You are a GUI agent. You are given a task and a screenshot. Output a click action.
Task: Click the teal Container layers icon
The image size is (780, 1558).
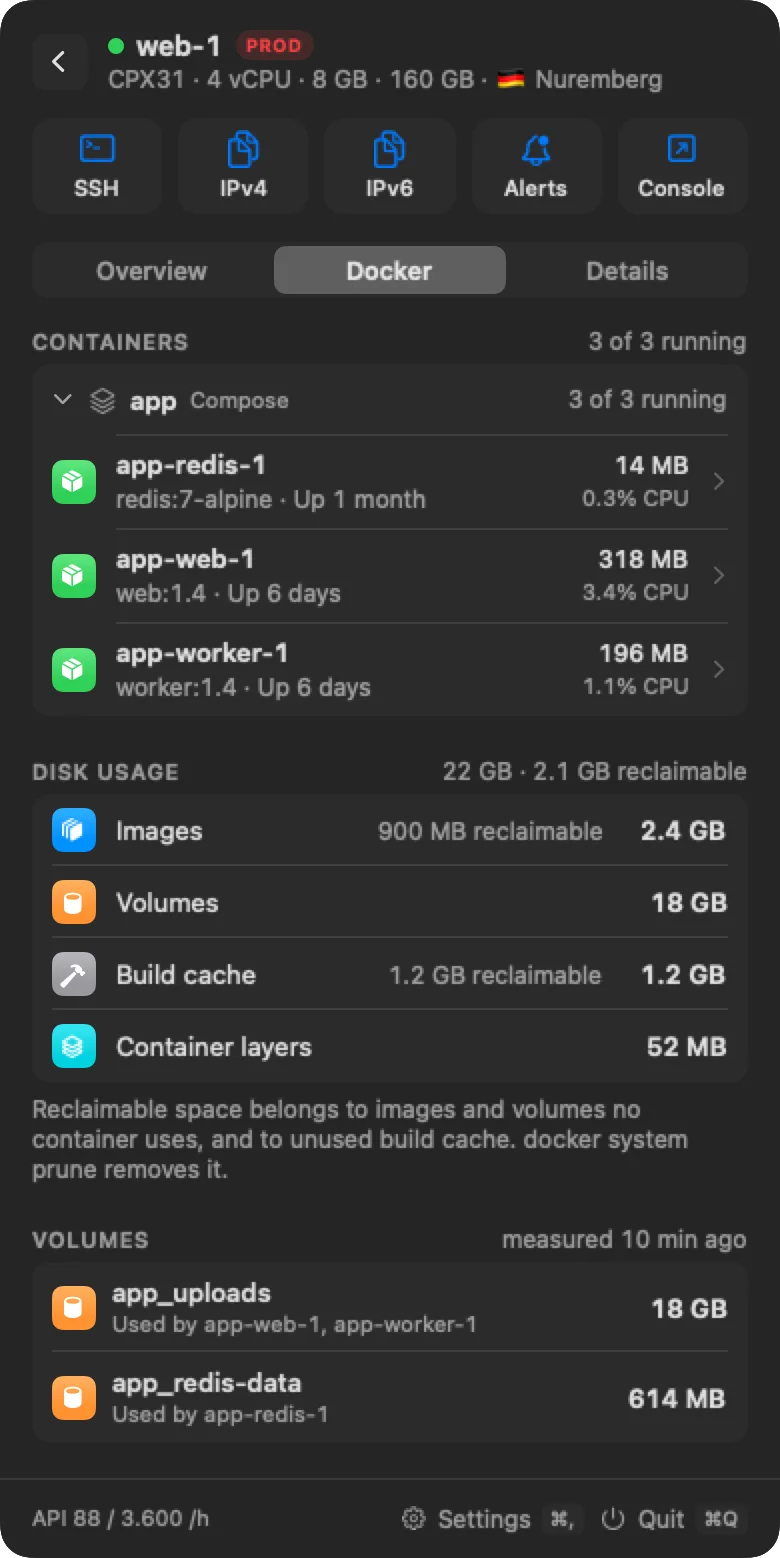[74, 1046]
